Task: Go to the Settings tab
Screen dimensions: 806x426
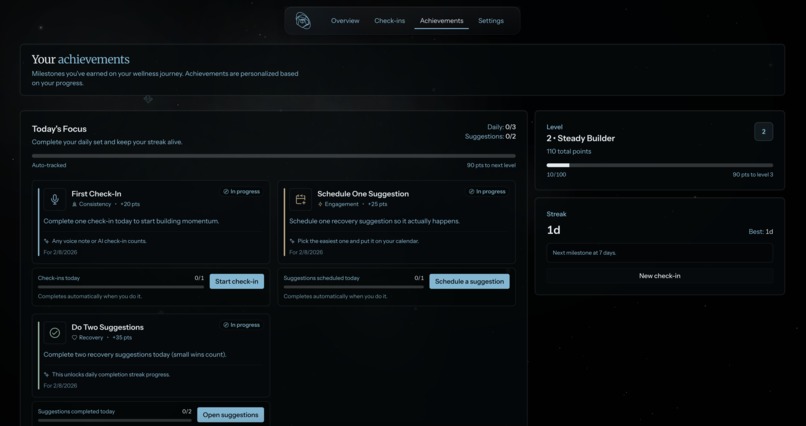Action: (x=490, y=21)
